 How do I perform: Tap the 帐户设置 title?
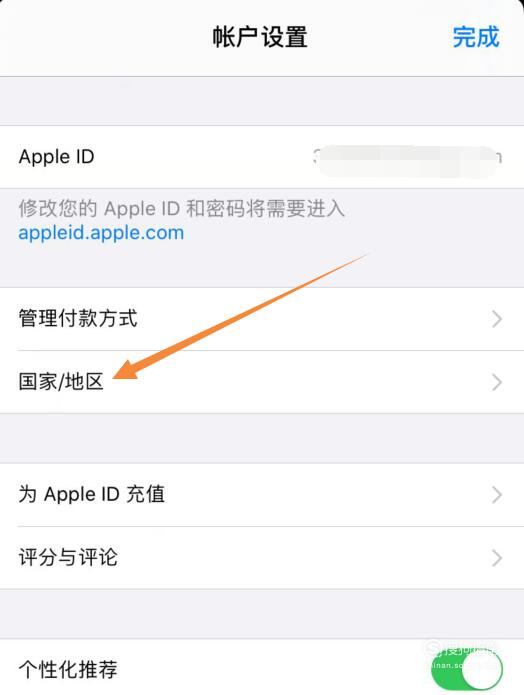pos(260,37)
